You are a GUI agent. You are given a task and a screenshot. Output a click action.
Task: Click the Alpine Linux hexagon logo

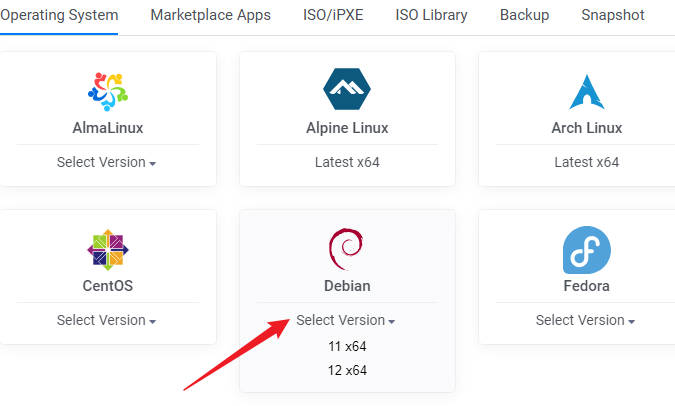(347, 89)
